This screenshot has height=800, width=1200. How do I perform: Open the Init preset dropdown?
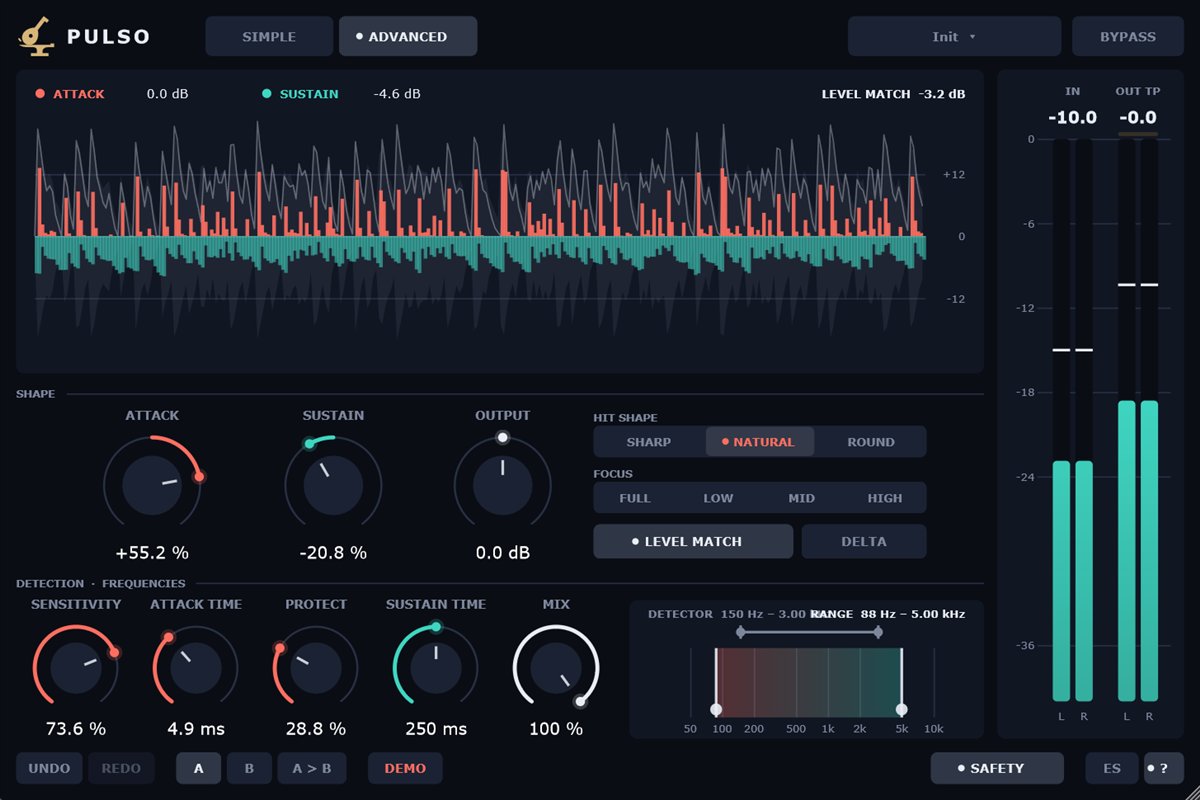click(954, 36)
